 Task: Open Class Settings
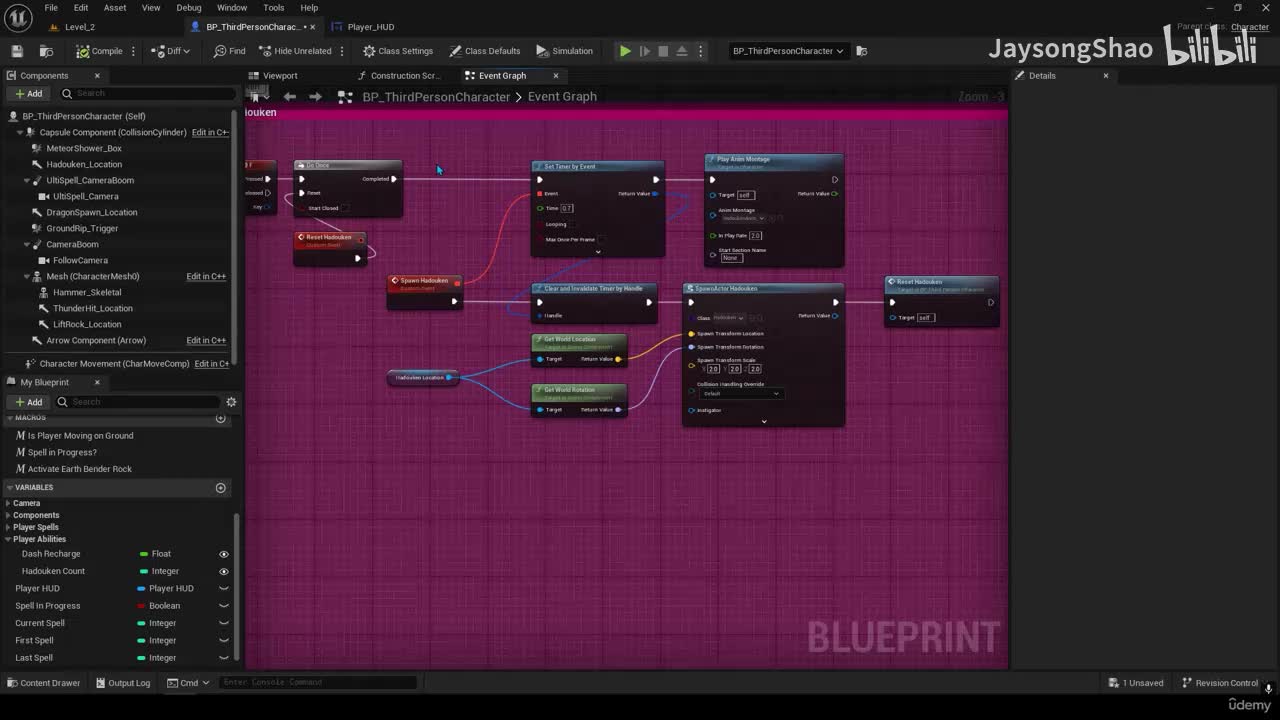(398, 51)
